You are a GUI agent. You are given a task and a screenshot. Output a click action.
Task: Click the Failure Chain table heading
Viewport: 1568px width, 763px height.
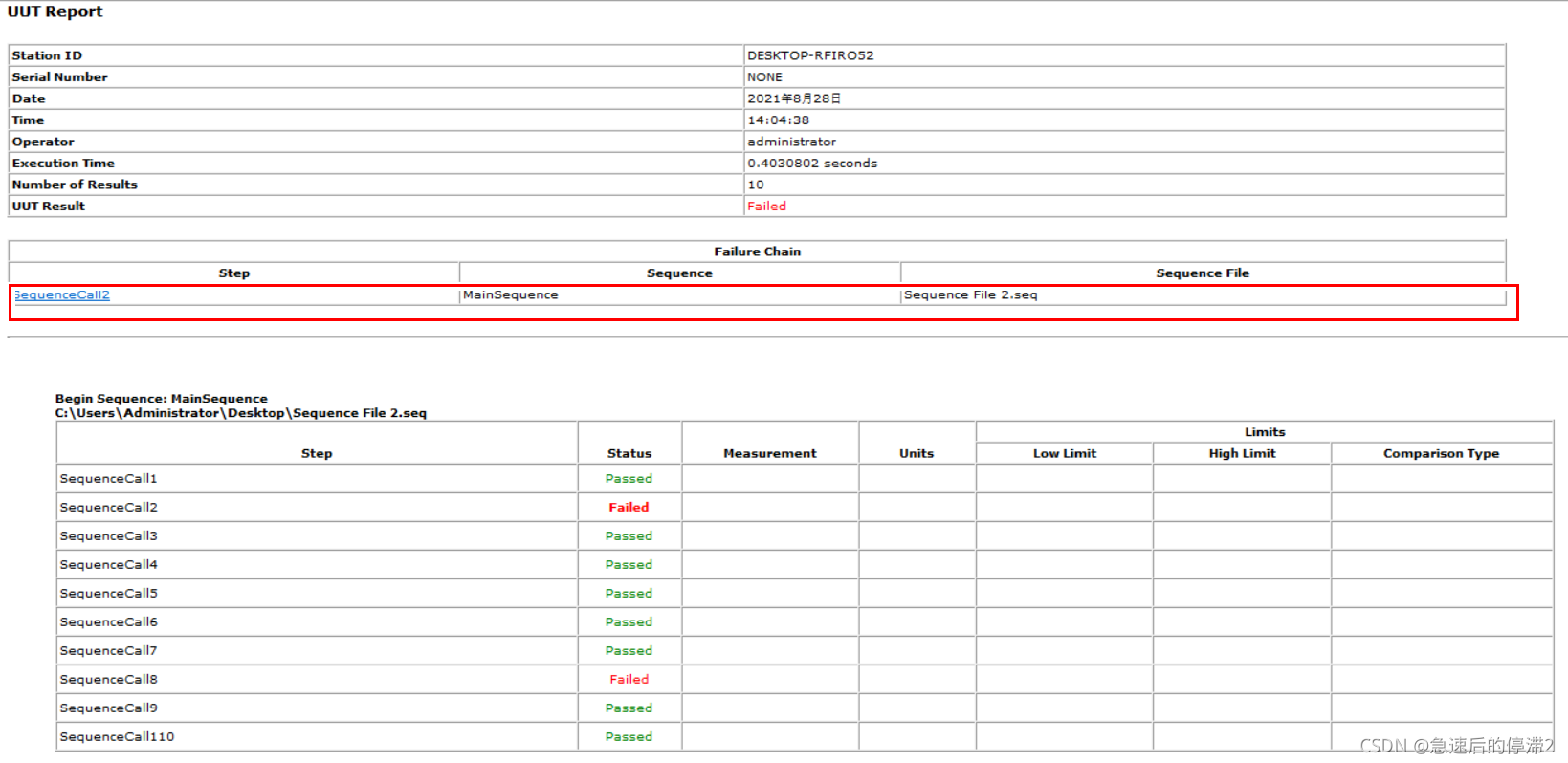click(757, 251)
